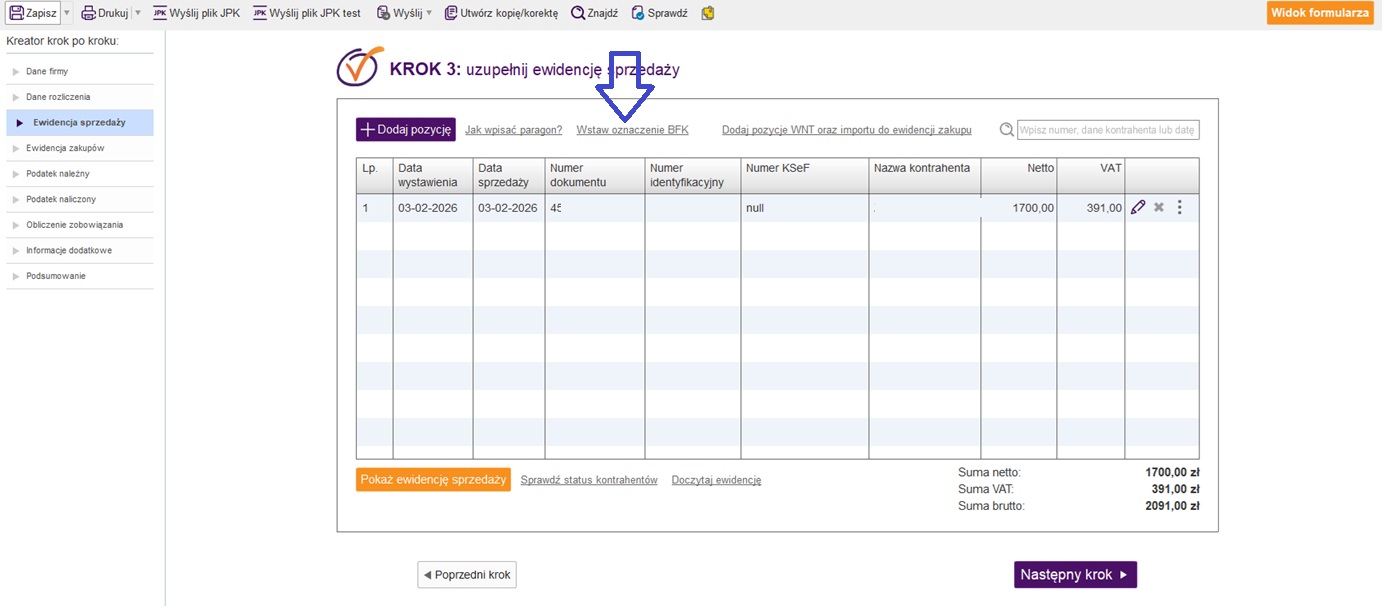Screen dimensions: 1382x606
Task: Click the contractor search input field
Action: [1107, 130]
